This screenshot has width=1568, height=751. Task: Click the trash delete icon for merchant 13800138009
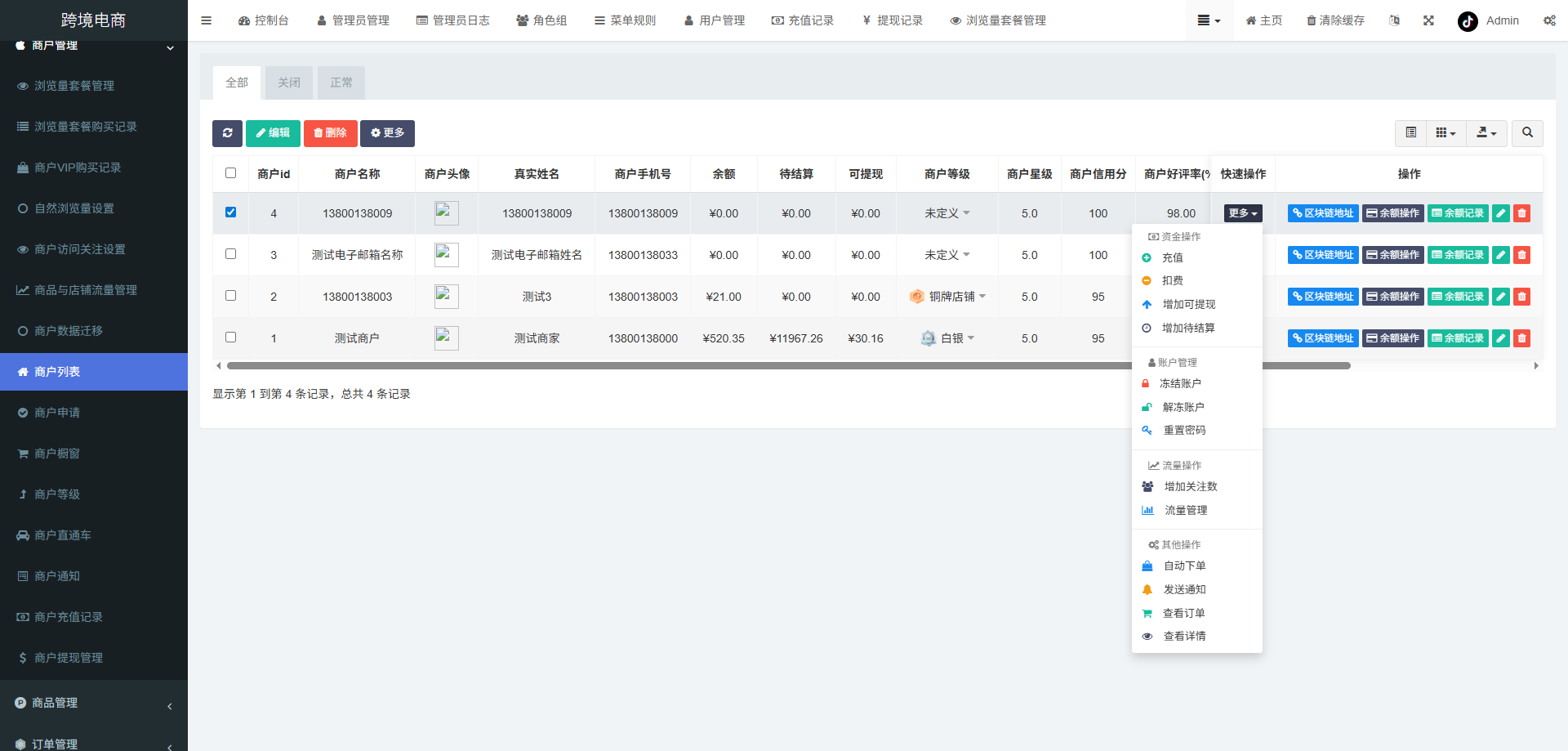click(x=1521, y=212)
